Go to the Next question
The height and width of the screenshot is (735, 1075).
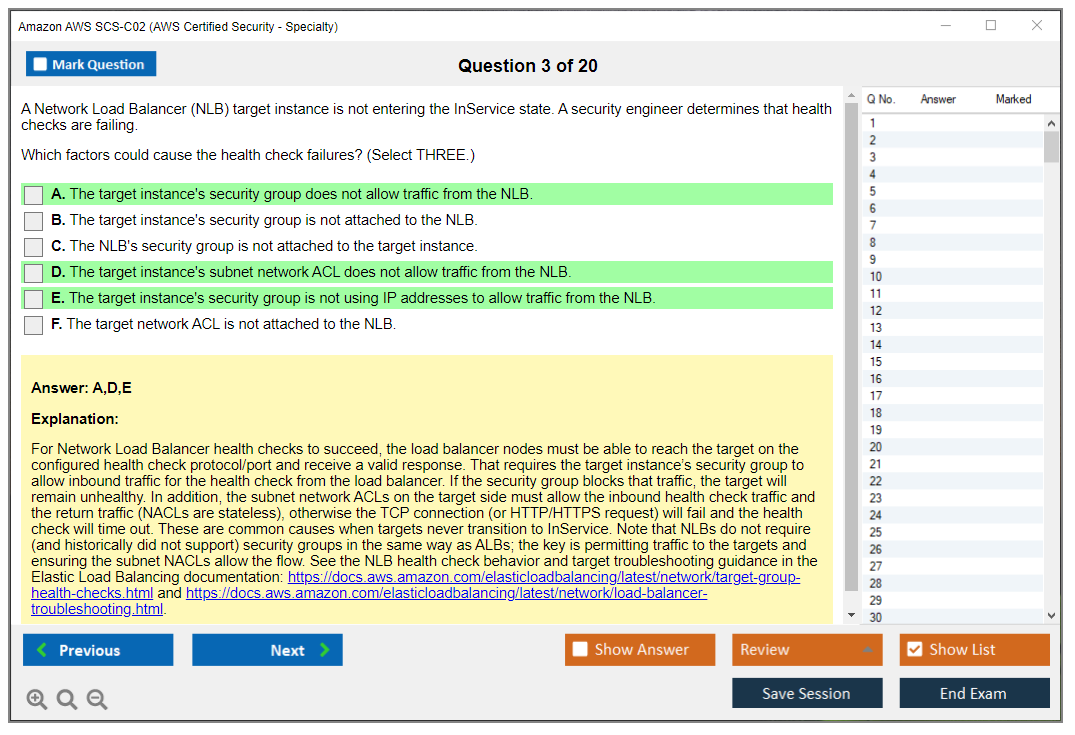267,650
